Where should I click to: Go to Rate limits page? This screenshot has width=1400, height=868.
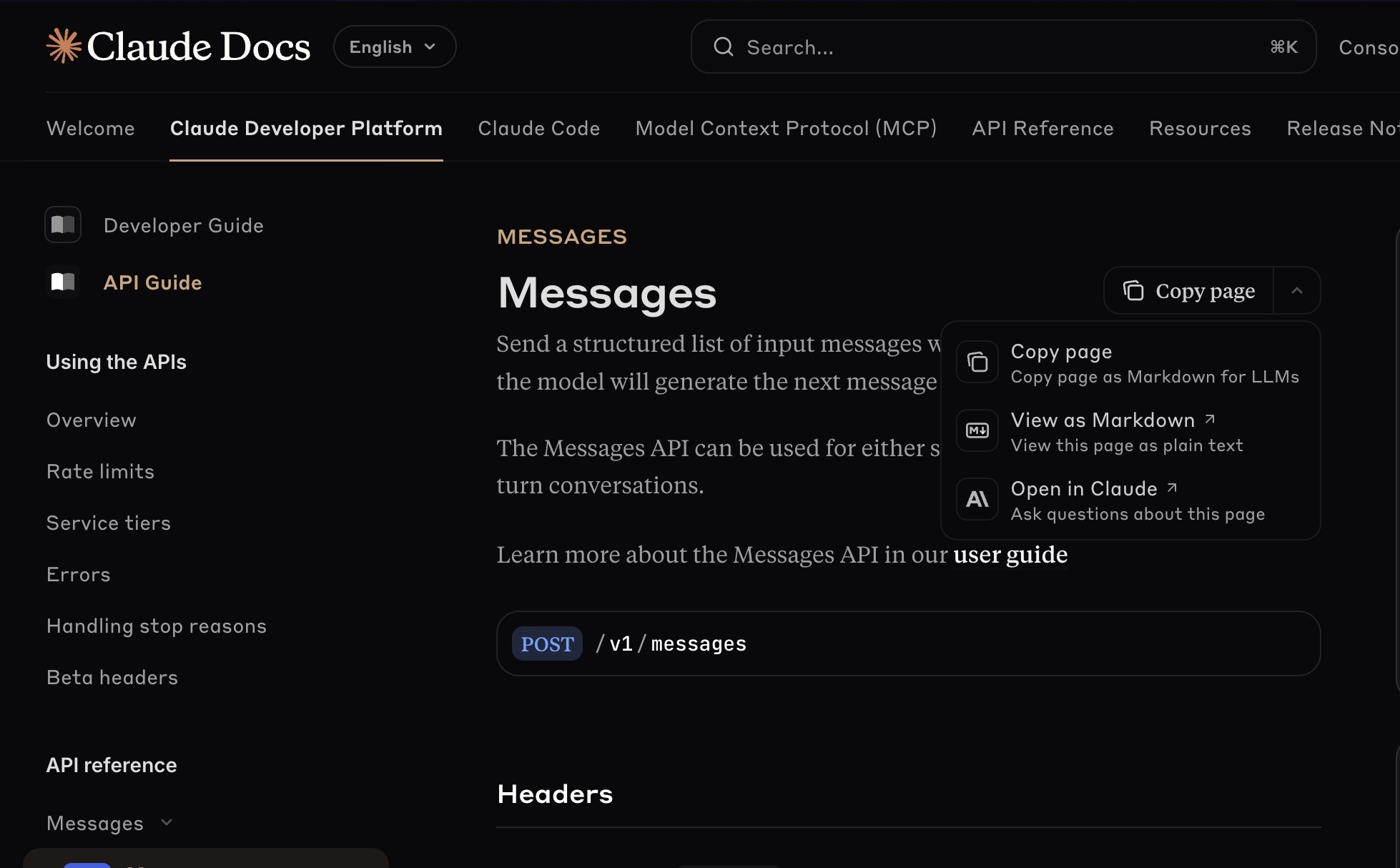pyautogui.click(x=100, y=472)
